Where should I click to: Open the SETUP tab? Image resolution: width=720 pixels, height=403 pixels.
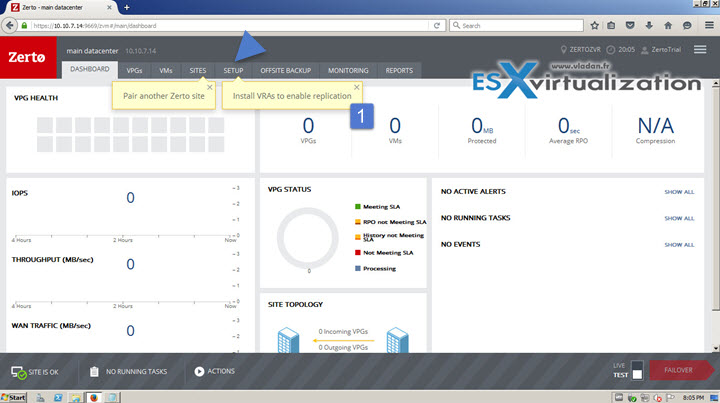click(x=233, y=70)
